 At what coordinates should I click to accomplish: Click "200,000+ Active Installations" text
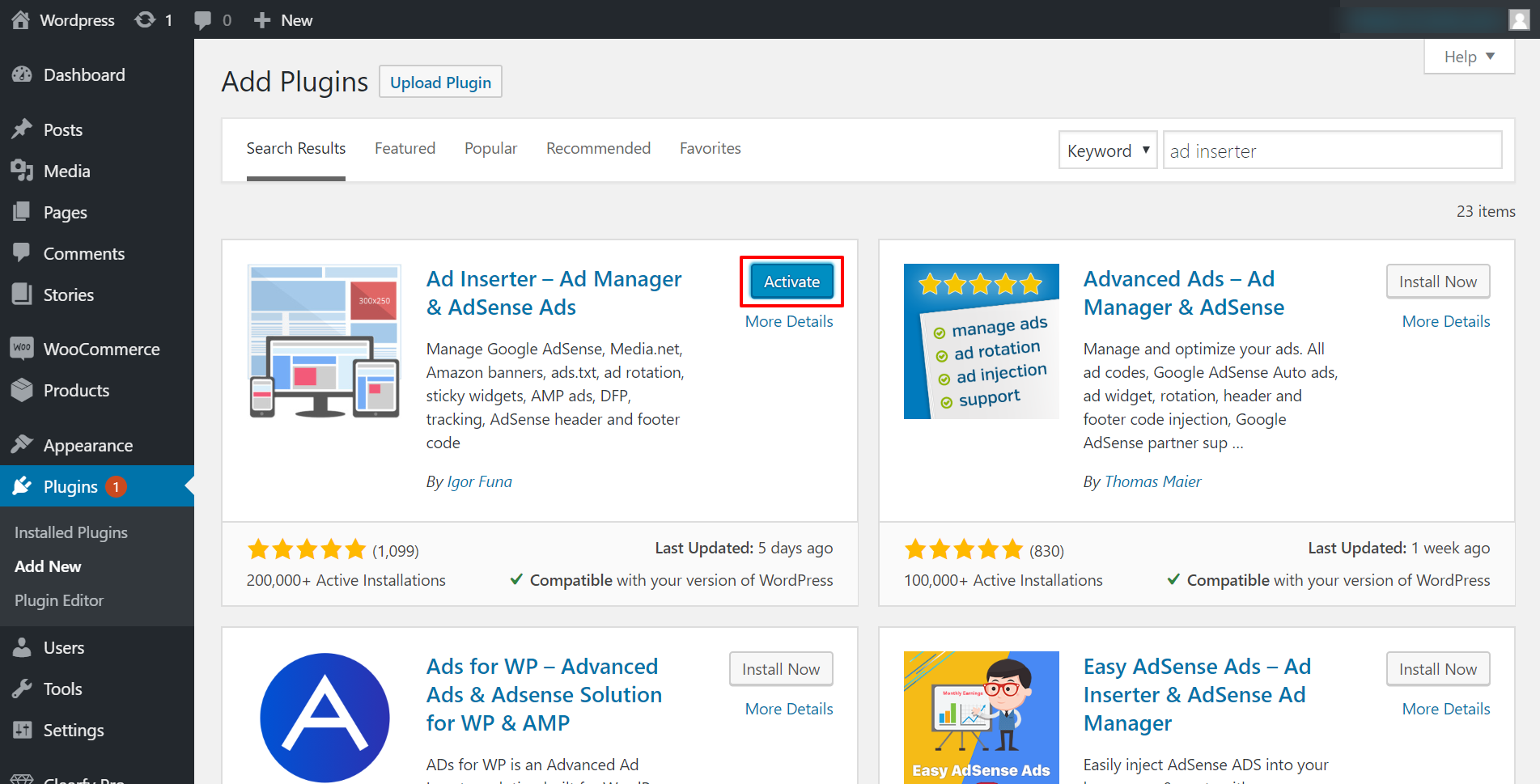[x=346, y=580]
